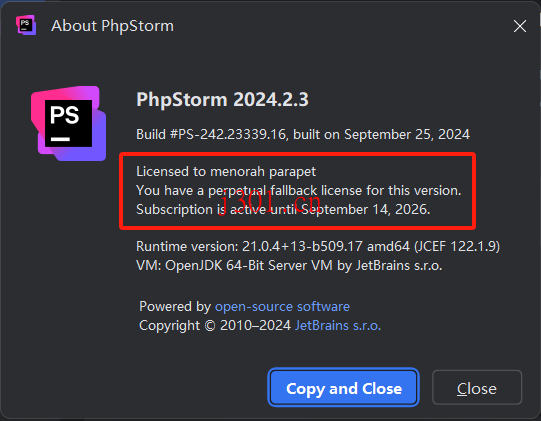The image size is (541, 421).
Task: Click the large PhpStorm PS logo
Action: point(68,124)
